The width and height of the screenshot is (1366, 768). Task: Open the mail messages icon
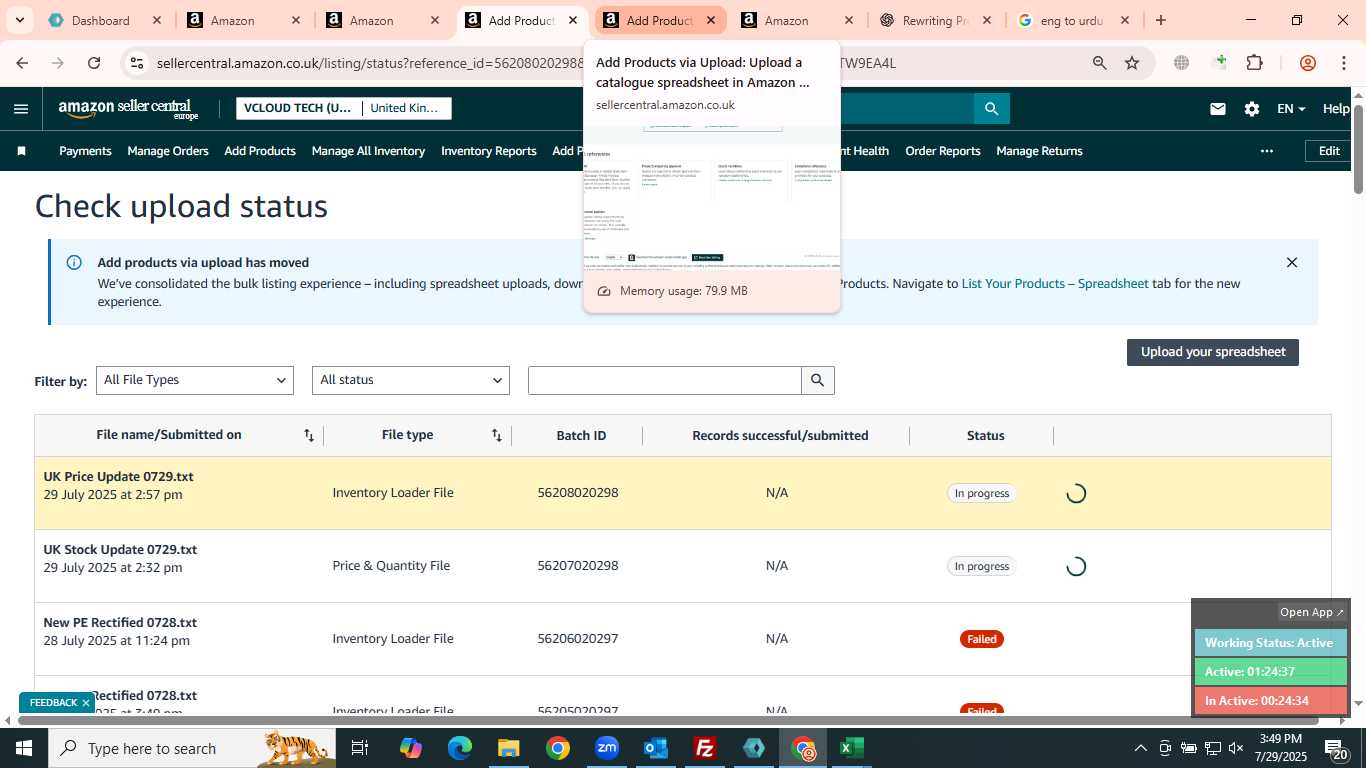click(1217, 109)
